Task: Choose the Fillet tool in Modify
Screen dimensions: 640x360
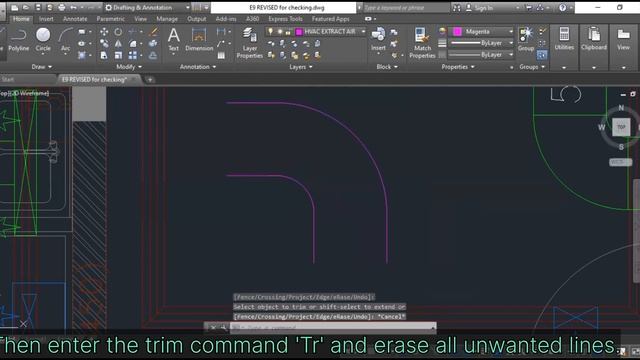Action: (133, 44)
